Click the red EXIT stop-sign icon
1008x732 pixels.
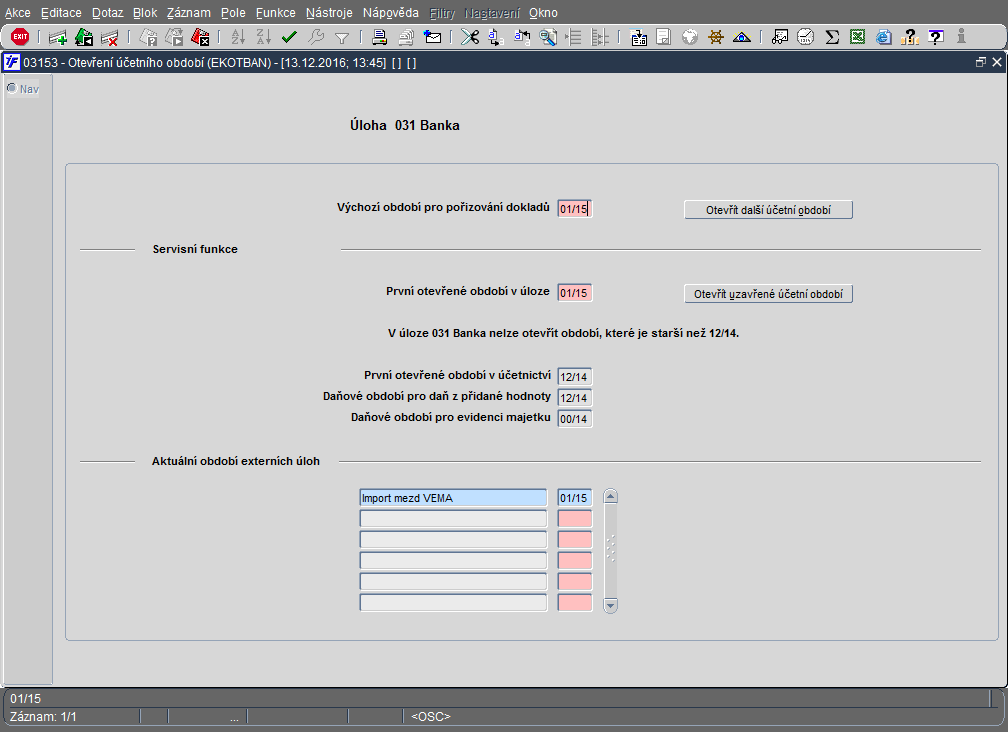point(20,37)
